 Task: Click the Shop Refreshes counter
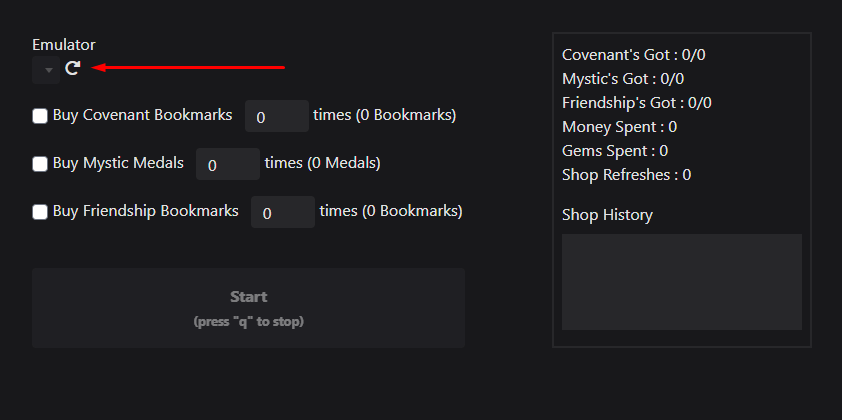coord(626,175)
